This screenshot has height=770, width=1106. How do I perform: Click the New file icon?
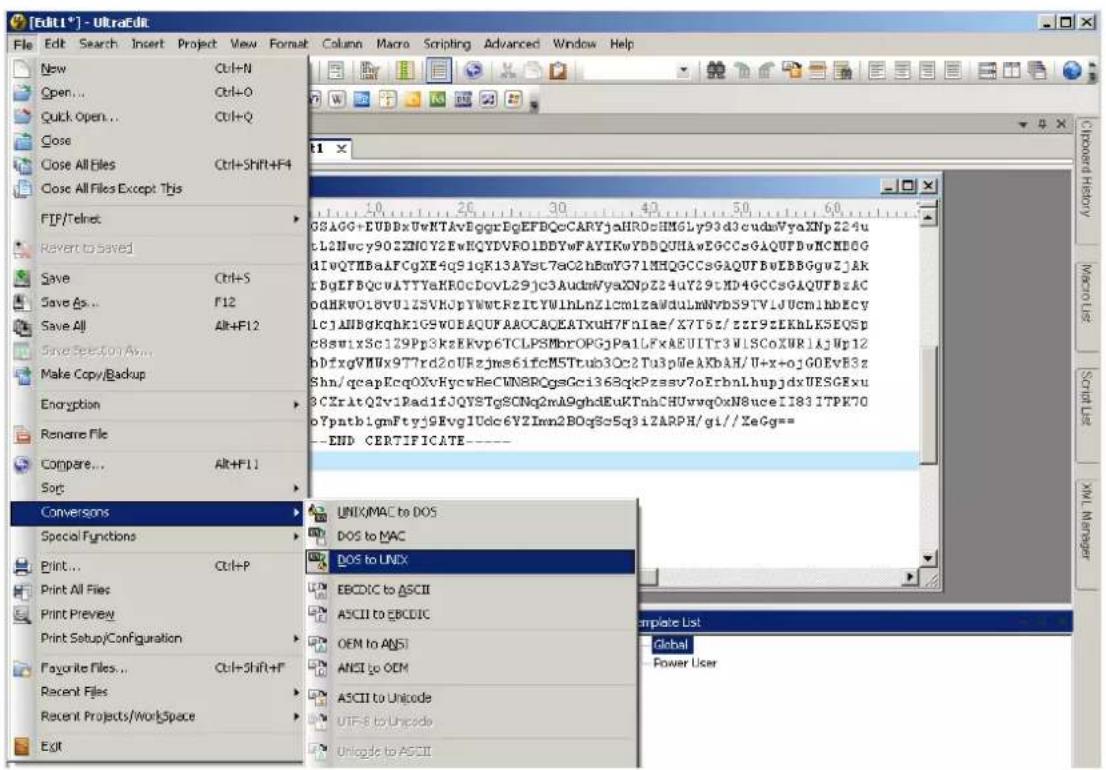(23, 68)
